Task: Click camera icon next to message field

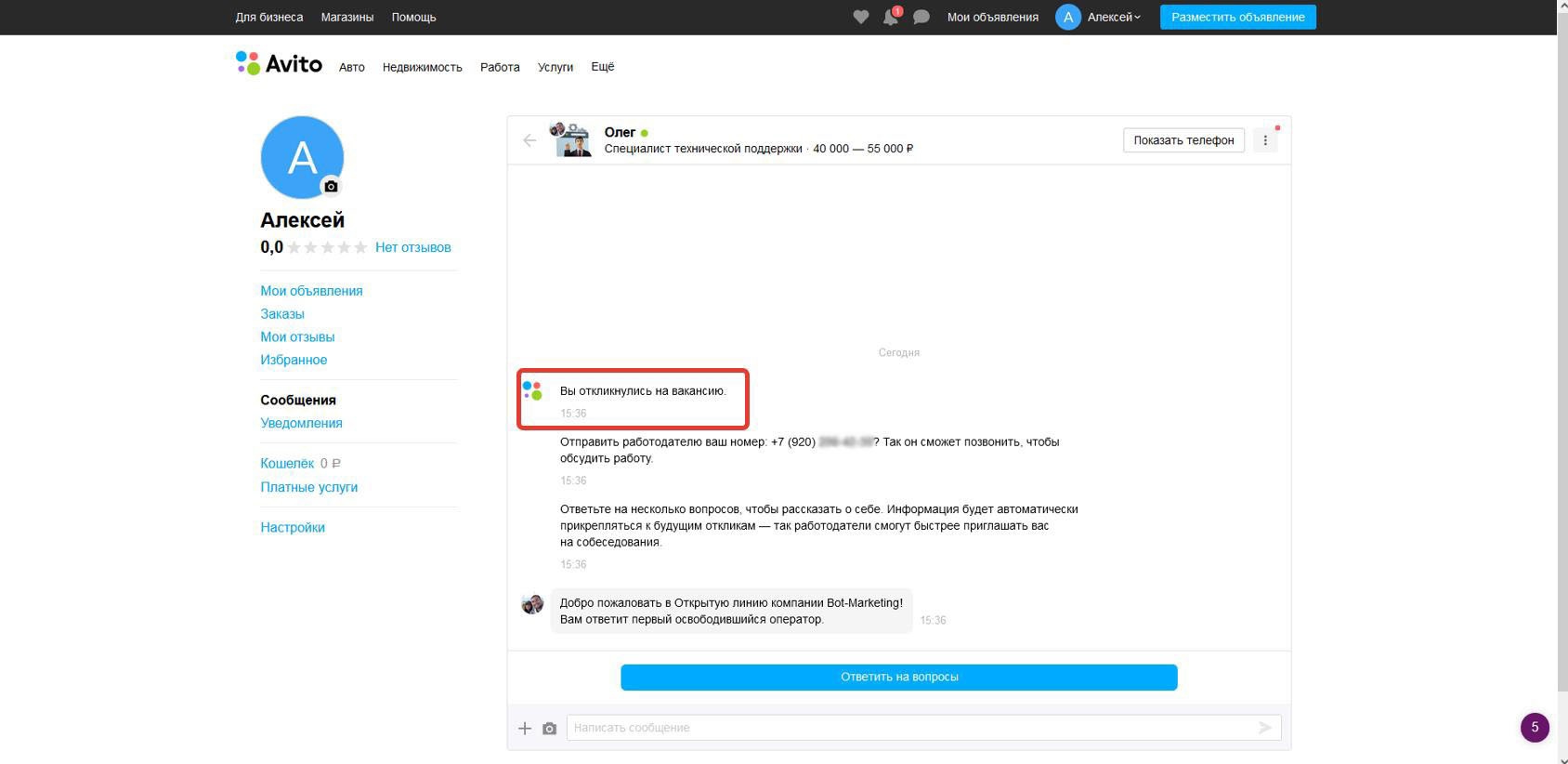Action: click(x=549, y=728)
